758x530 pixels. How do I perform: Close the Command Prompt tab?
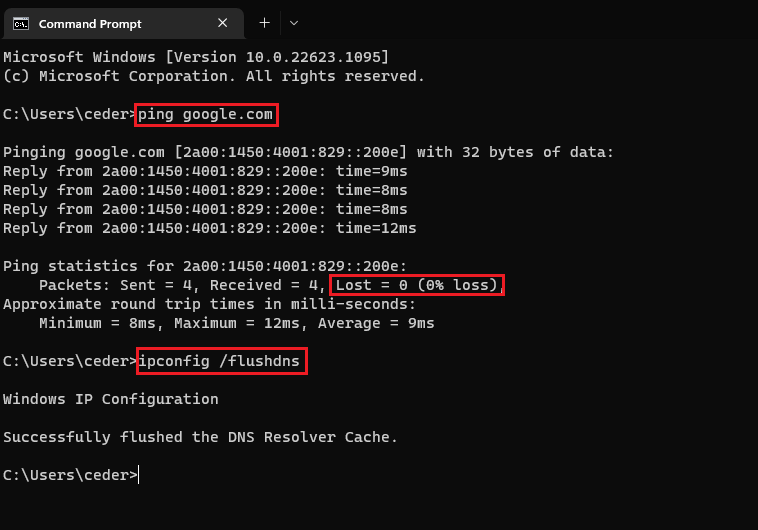click(x=224, y=23)
